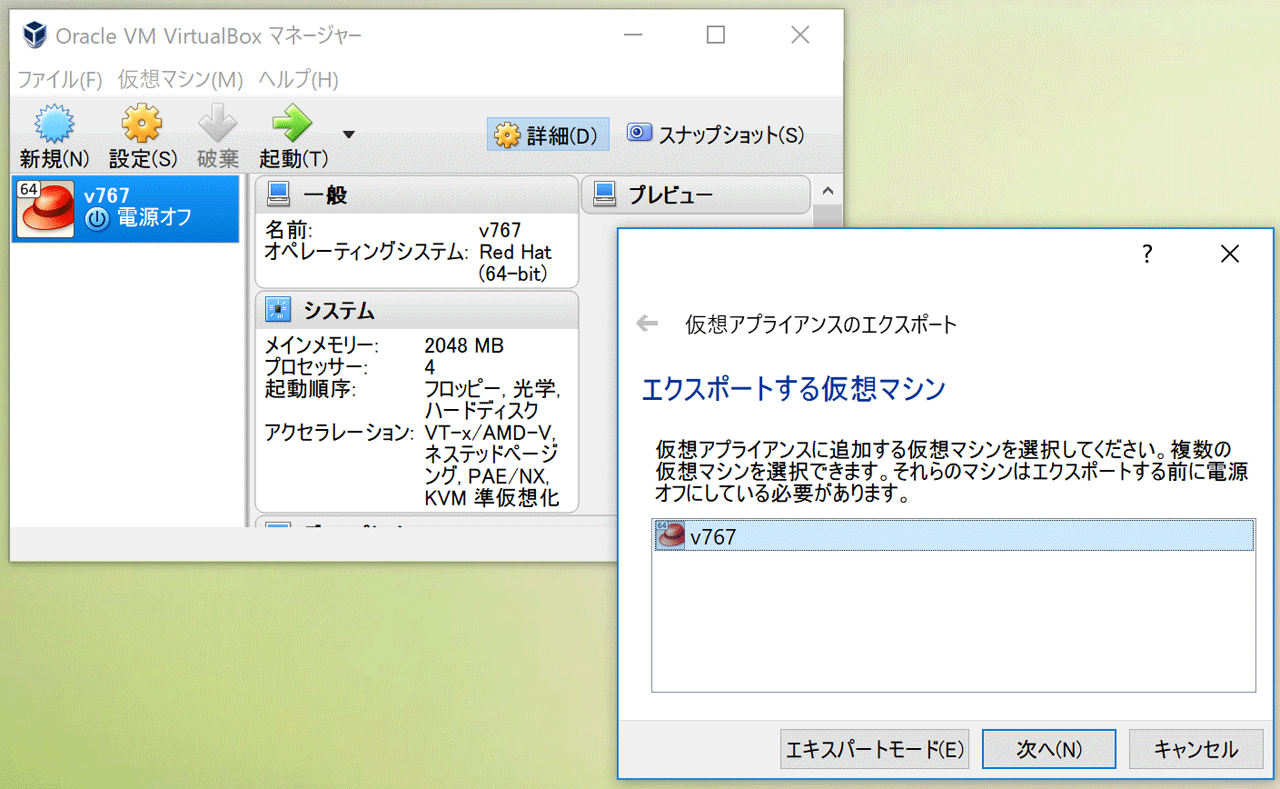Click the 一般 monitor icon
The width and height of the screenshot is (1280, 789).
(278, 194)
